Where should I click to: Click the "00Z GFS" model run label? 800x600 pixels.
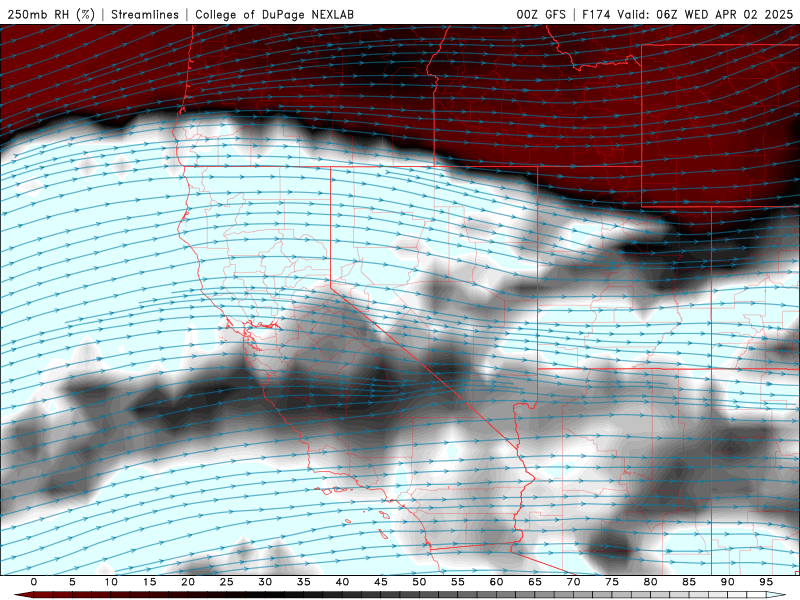pyautogui.click(x=541, y=14)
